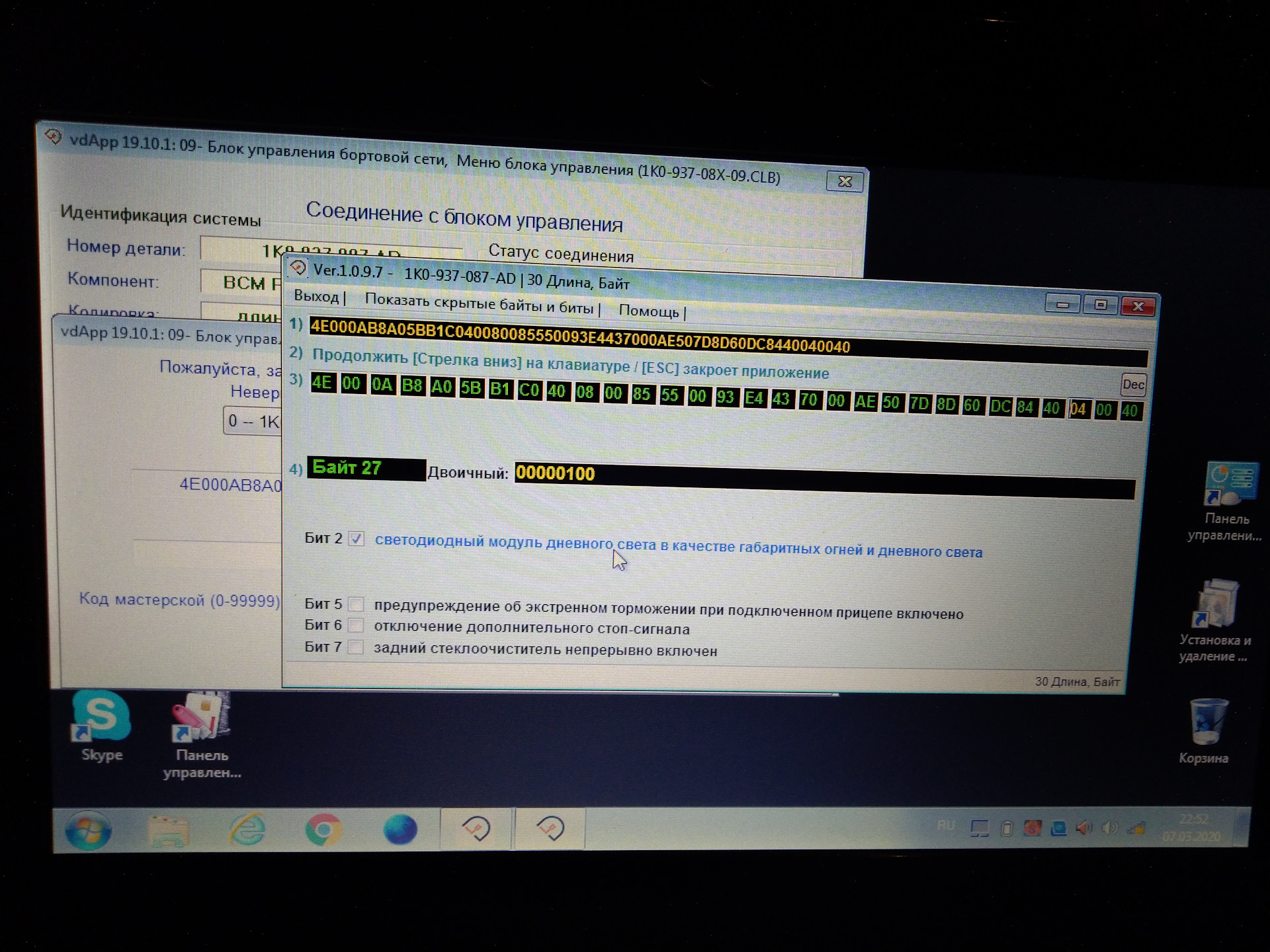Check Бит 6 disable additional brake light
This screenshot has width=1270, height=952.
(x=356, y=625)
